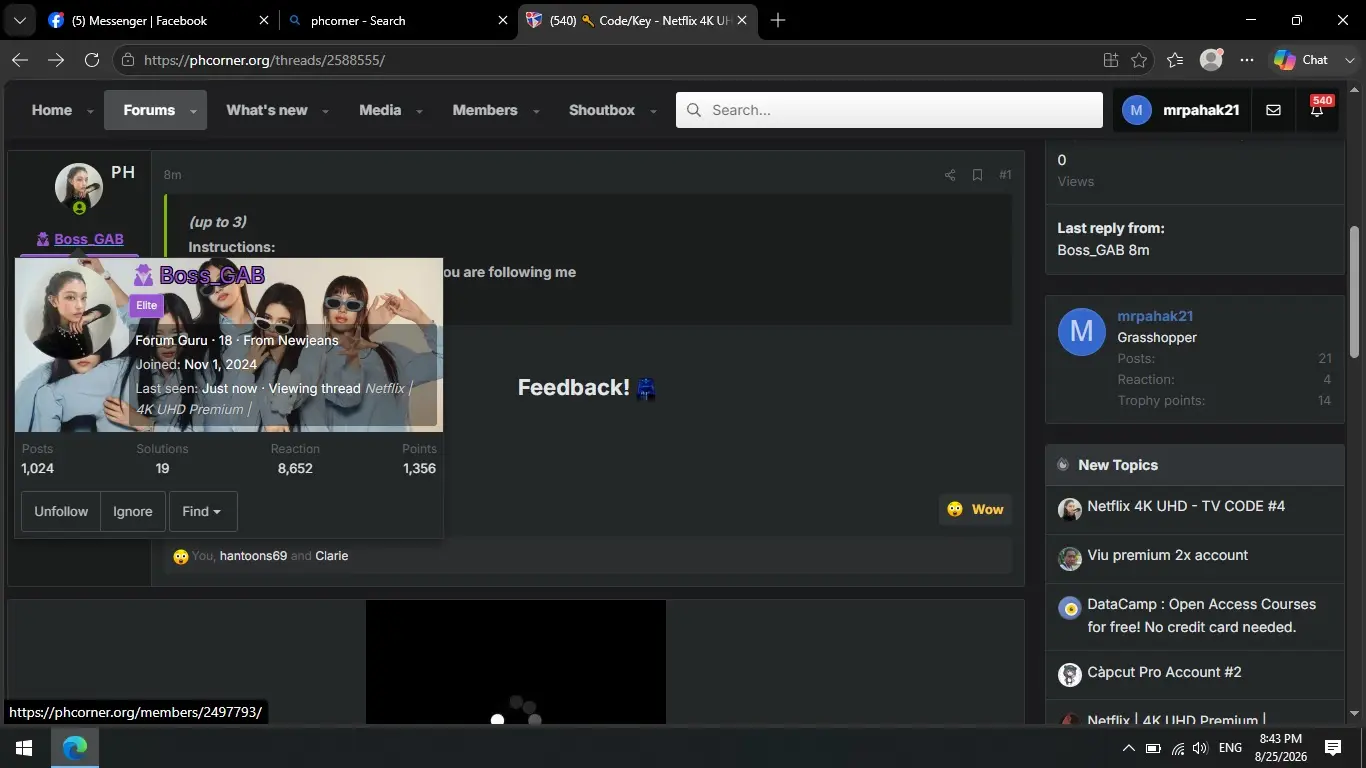
Task: Open the Find dropdown in profile card
Action: coord(203,511)
